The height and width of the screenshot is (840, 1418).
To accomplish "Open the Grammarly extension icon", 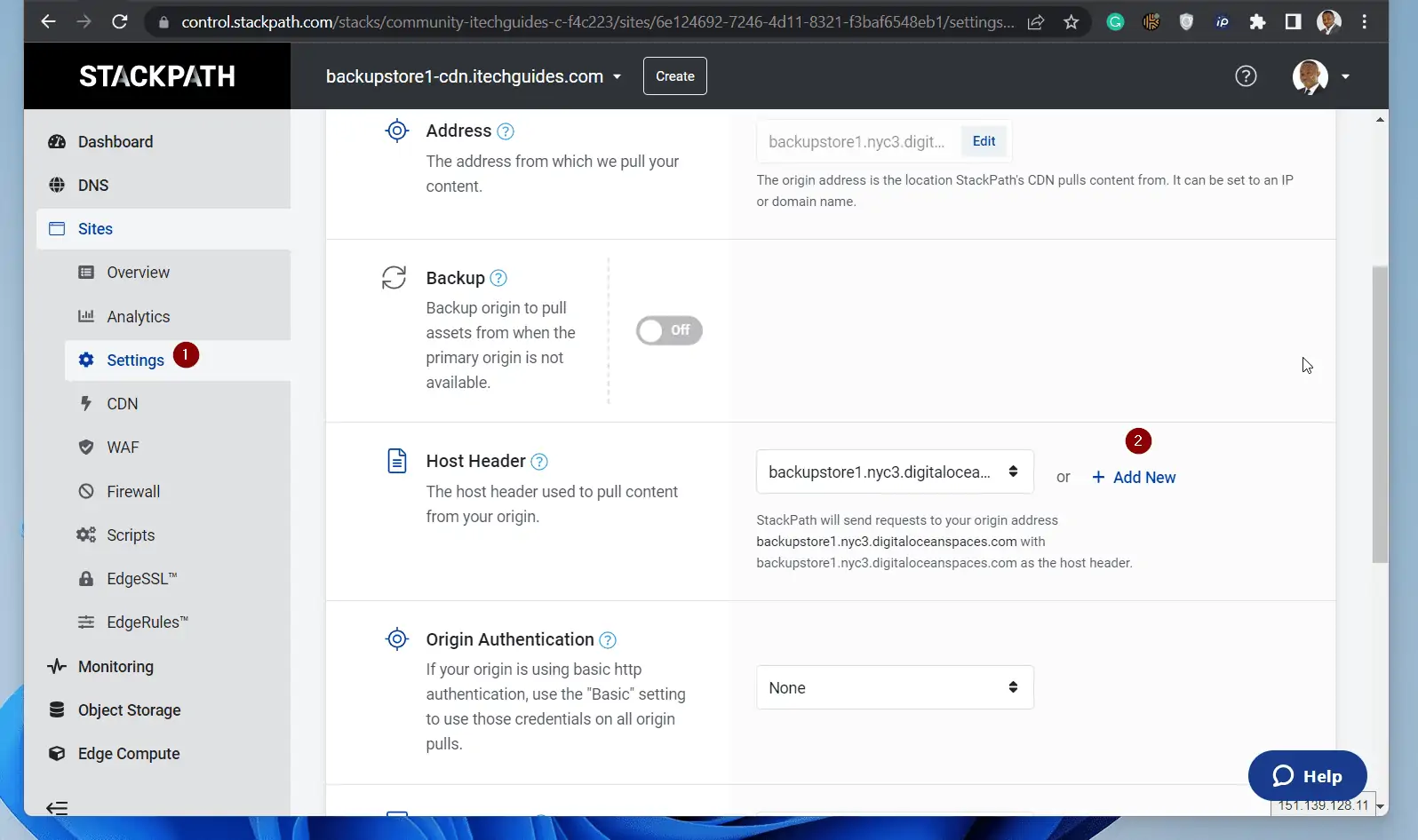I will click(1115, 22).
